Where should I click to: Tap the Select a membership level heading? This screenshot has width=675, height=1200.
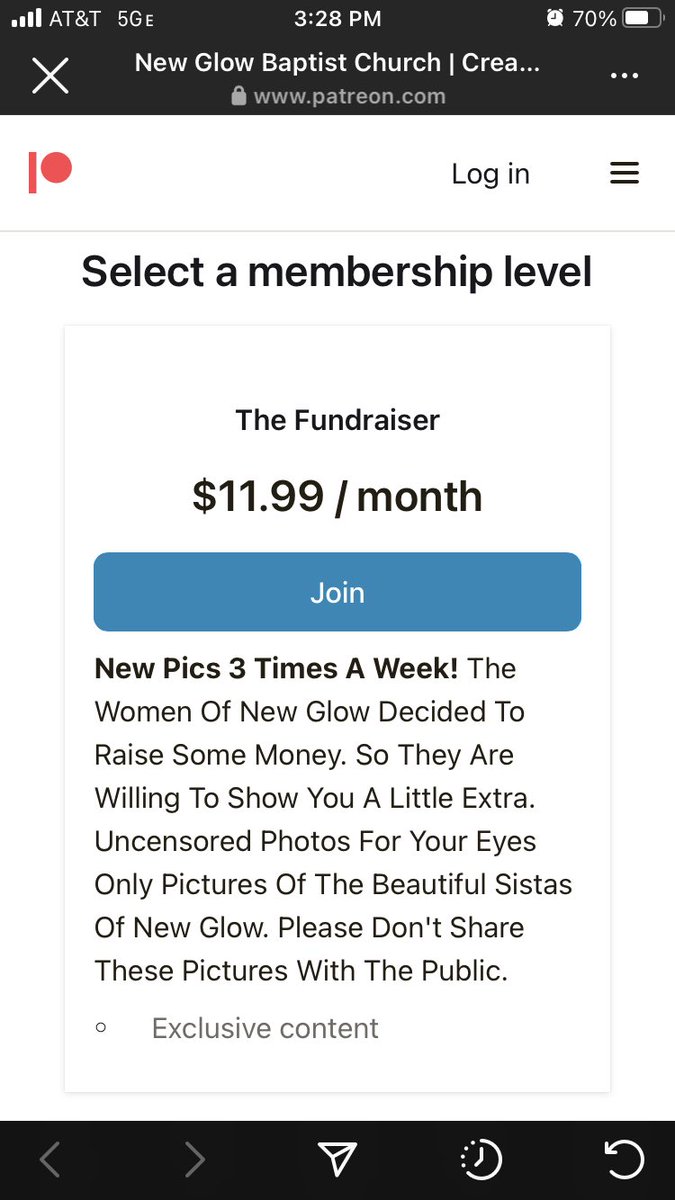click(x=337, y=272)
